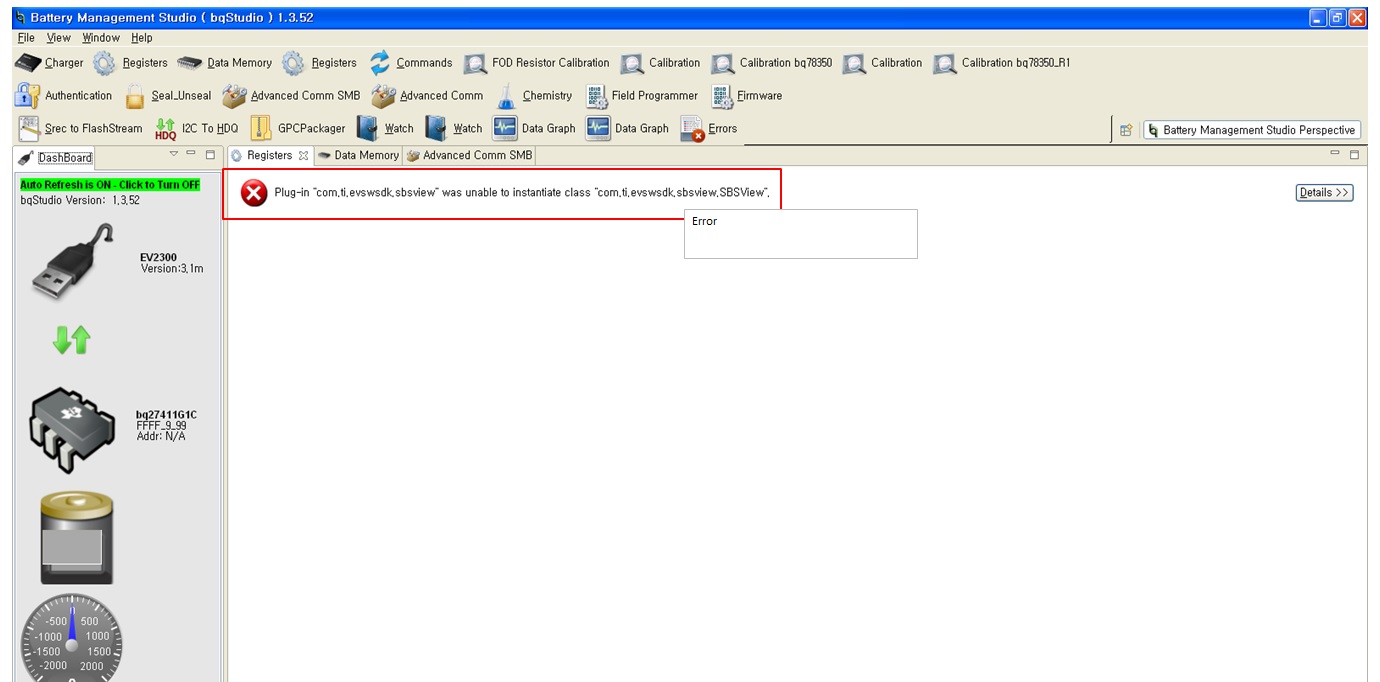Open the first Watch tool
The image size is (1380, 682).
coord(385,129)
